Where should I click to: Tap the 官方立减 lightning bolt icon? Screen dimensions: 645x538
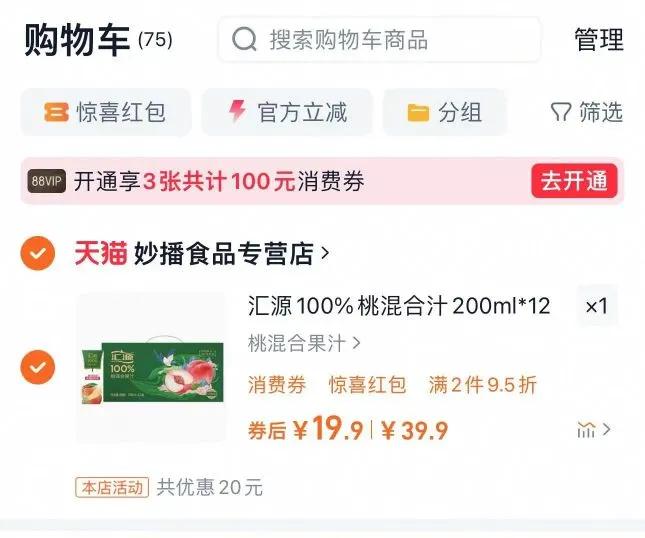tap(237, 111)
